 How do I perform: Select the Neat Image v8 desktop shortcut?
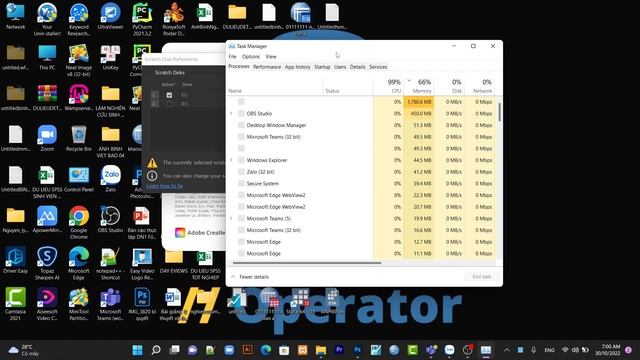tap(79, 60)
